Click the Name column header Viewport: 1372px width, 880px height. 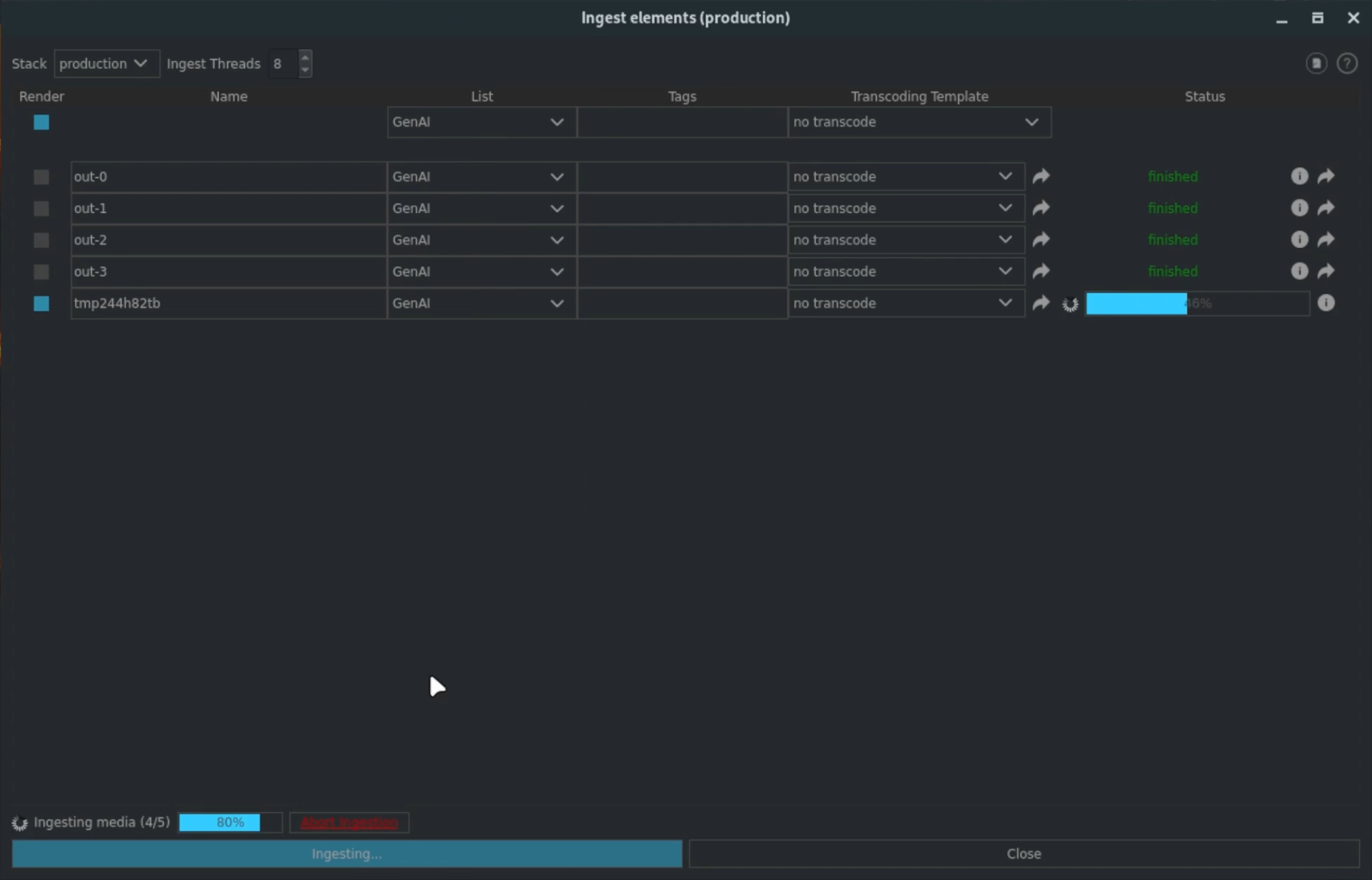click(x=228, y=96)
